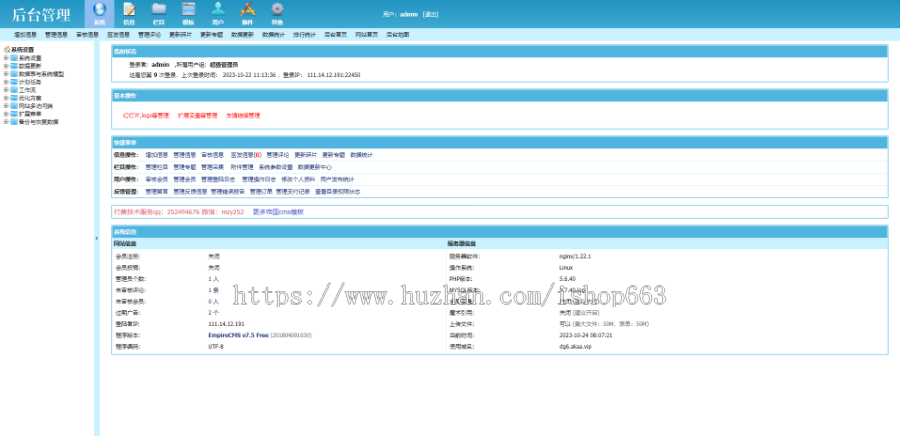Open the 用户 person icon in top navigation
The image size is (900, 436).
[x=218, y=9]
